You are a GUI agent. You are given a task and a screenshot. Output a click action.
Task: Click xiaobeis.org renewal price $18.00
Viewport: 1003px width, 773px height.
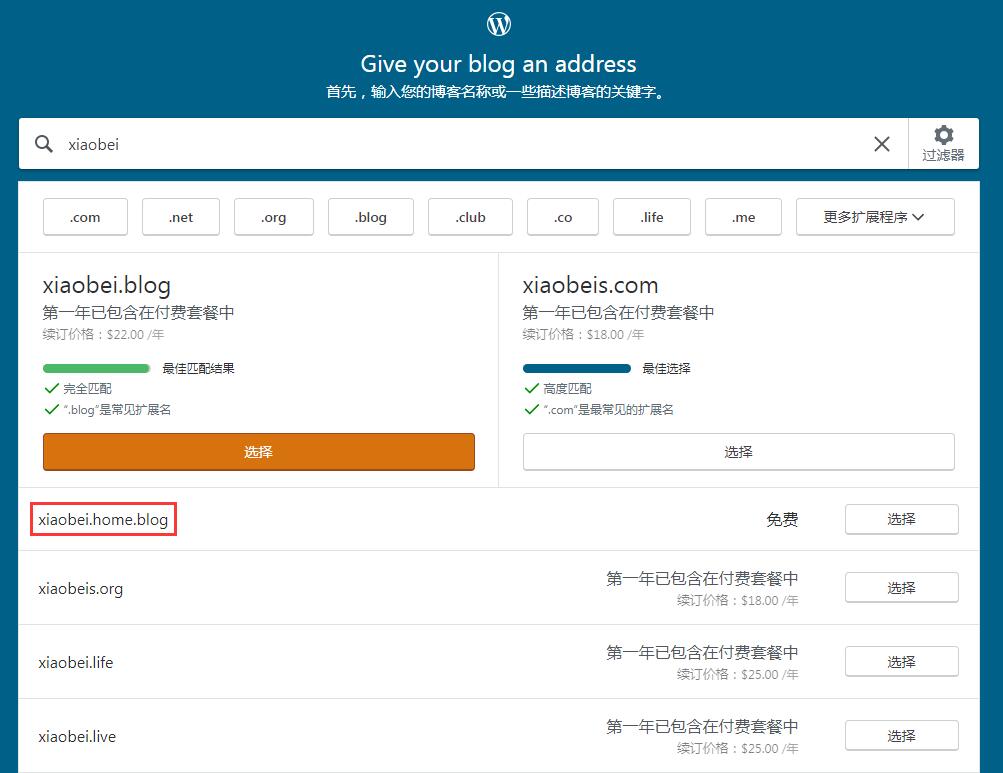[x=738, y=600]
